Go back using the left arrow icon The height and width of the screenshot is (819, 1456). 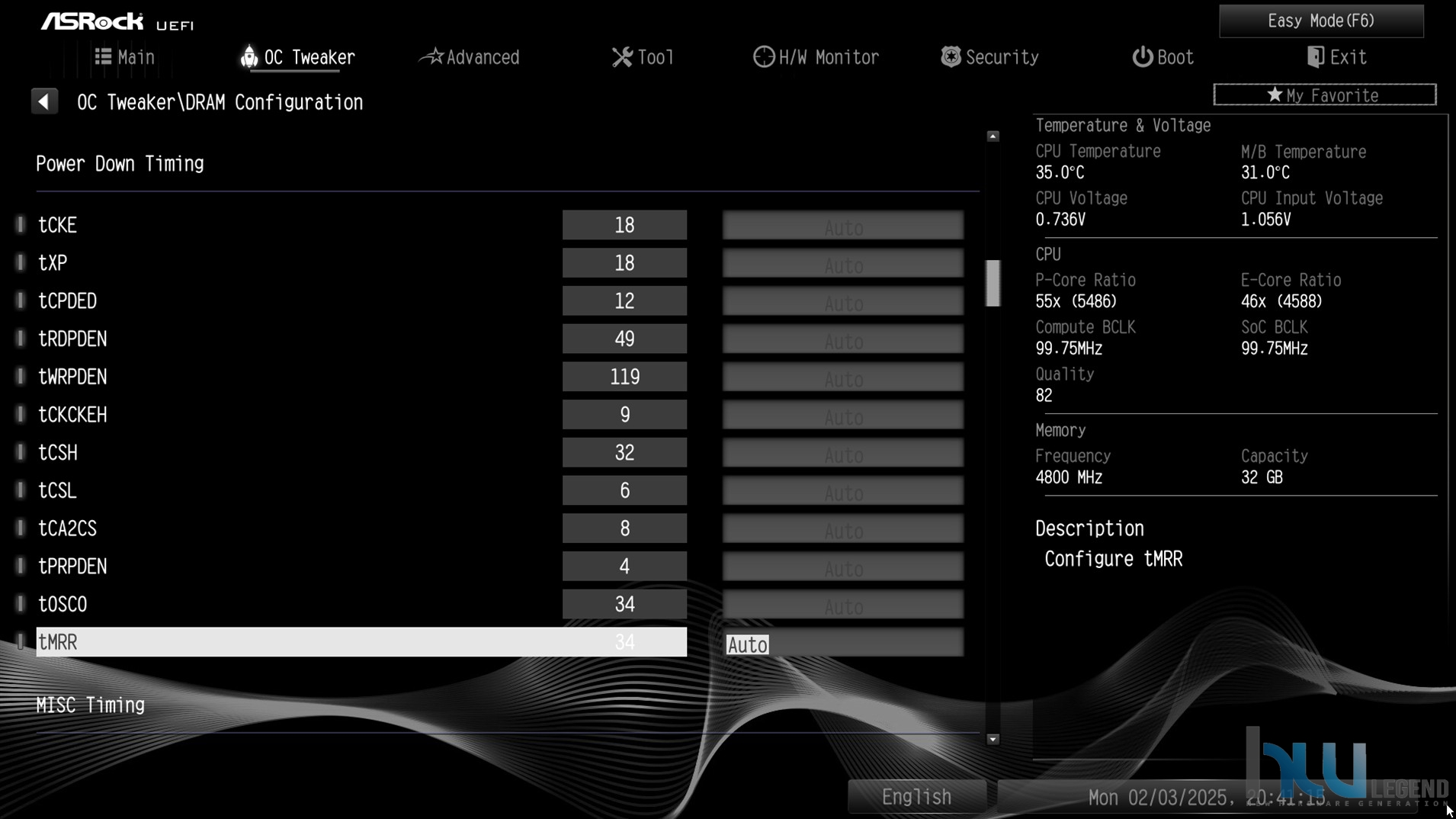(x=44, y=101)
